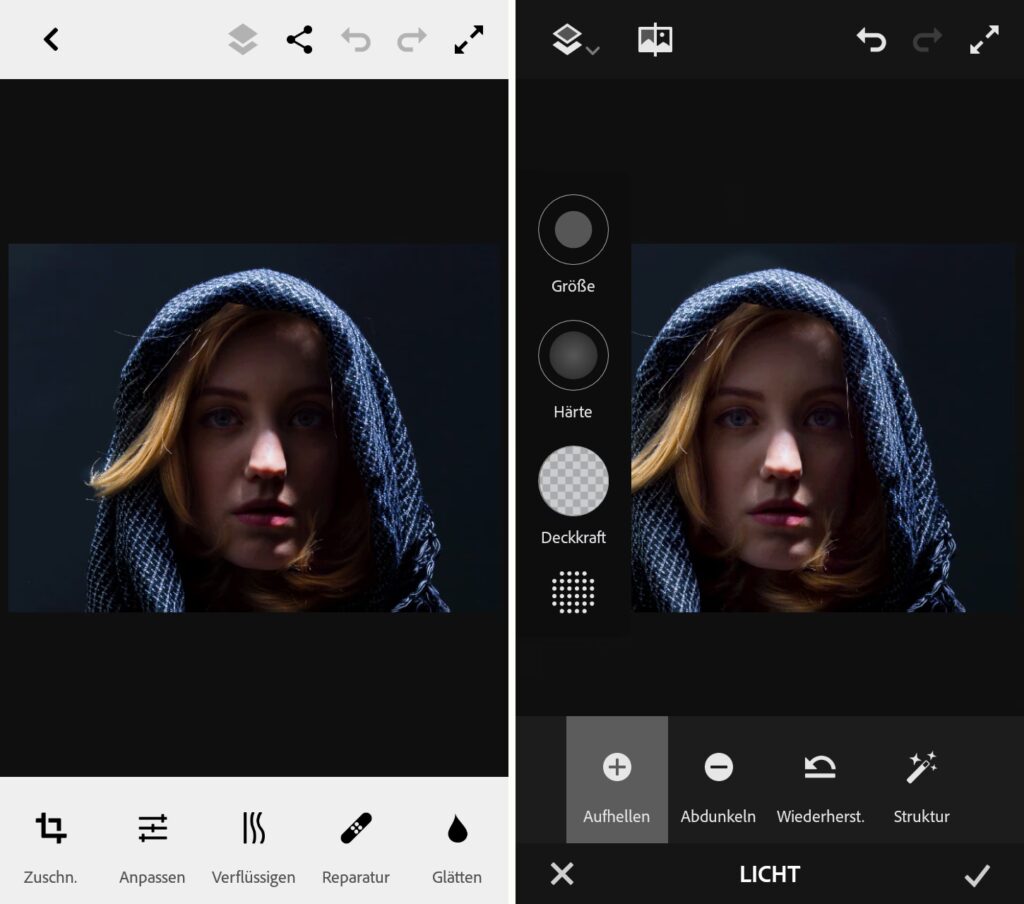Adjust the Deckkraft opacity control
The height and width of the screenshot is (904, 1024).
(573, 481)
